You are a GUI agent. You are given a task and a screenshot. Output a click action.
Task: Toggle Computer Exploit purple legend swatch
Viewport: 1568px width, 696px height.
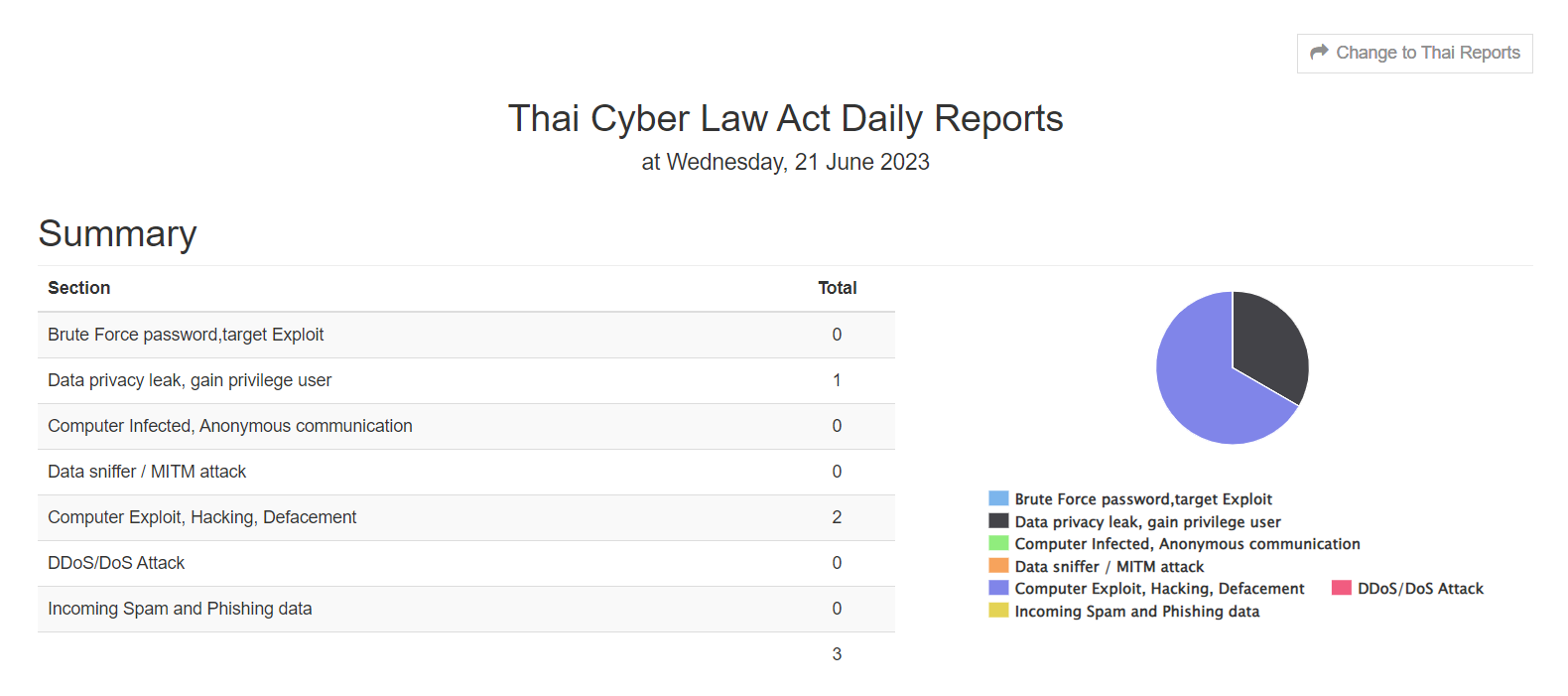click(998, 588)
